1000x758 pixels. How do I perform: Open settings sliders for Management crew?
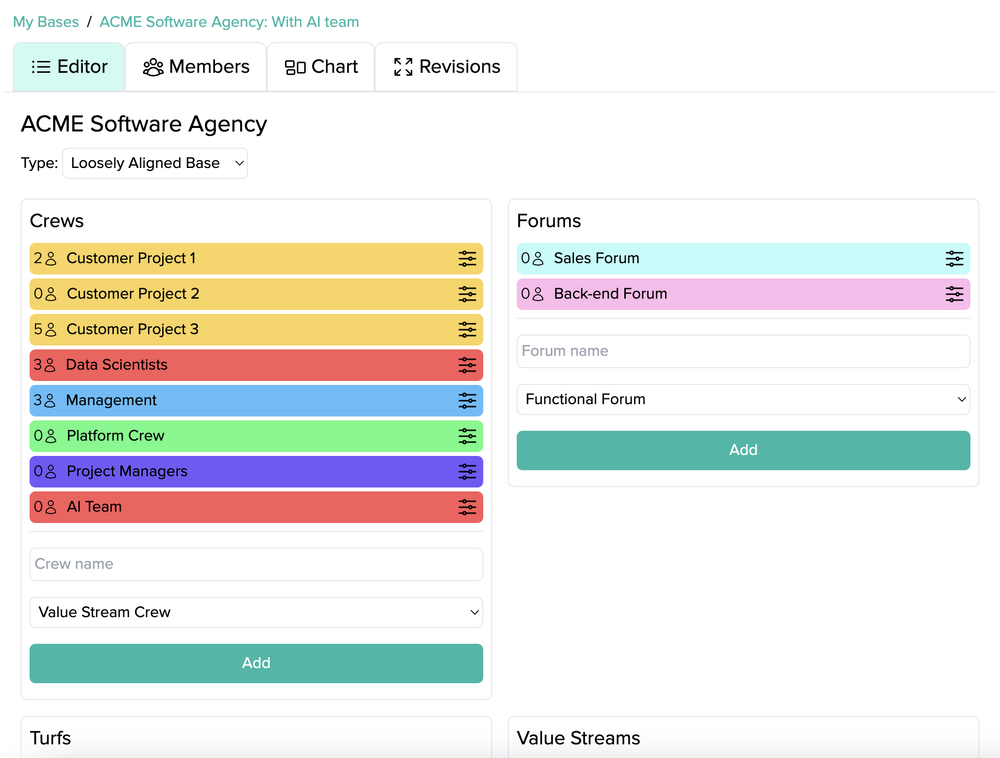(x=467, y=400)
